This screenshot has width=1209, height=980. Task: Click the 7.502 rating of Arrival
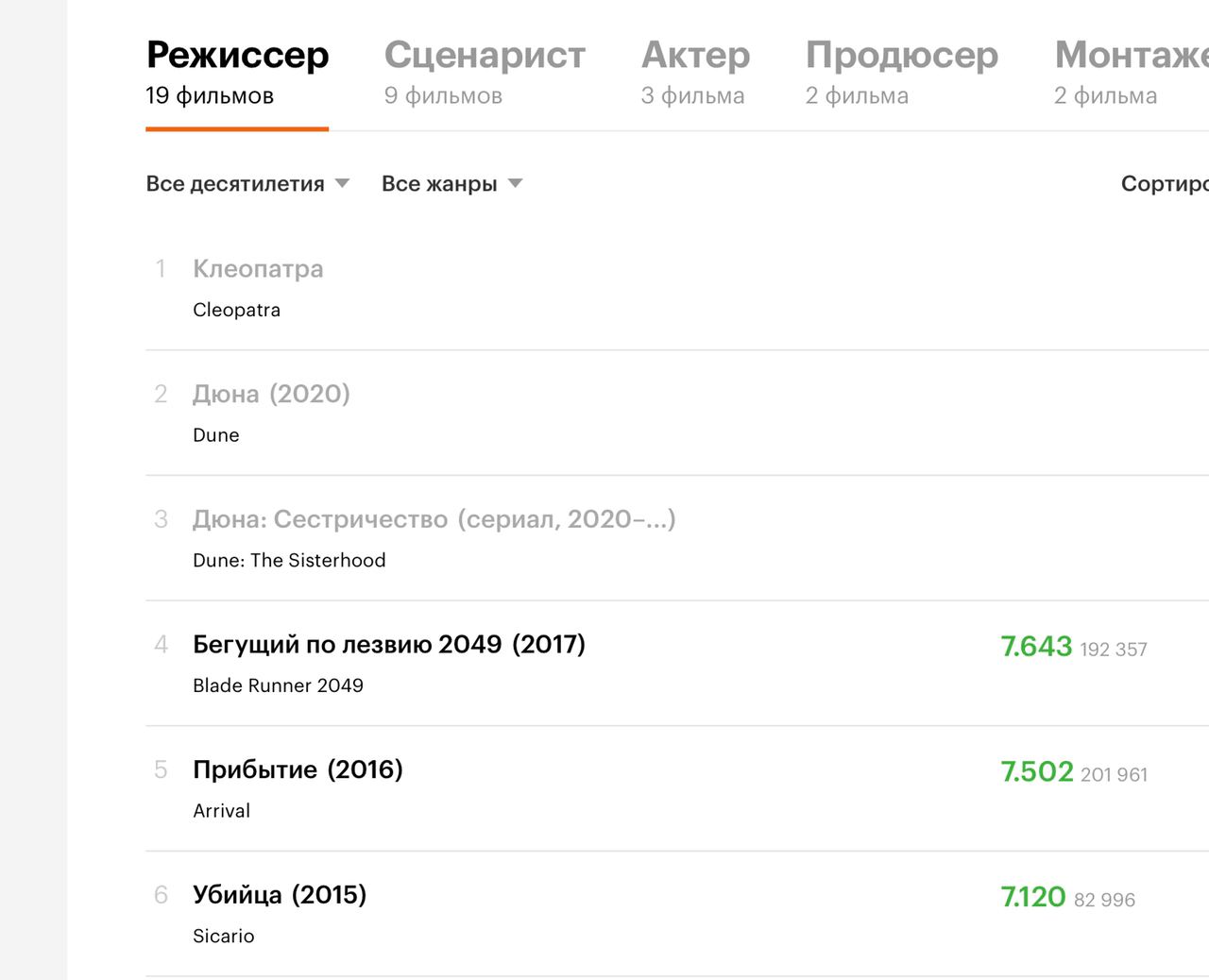tap(1037, 772)
